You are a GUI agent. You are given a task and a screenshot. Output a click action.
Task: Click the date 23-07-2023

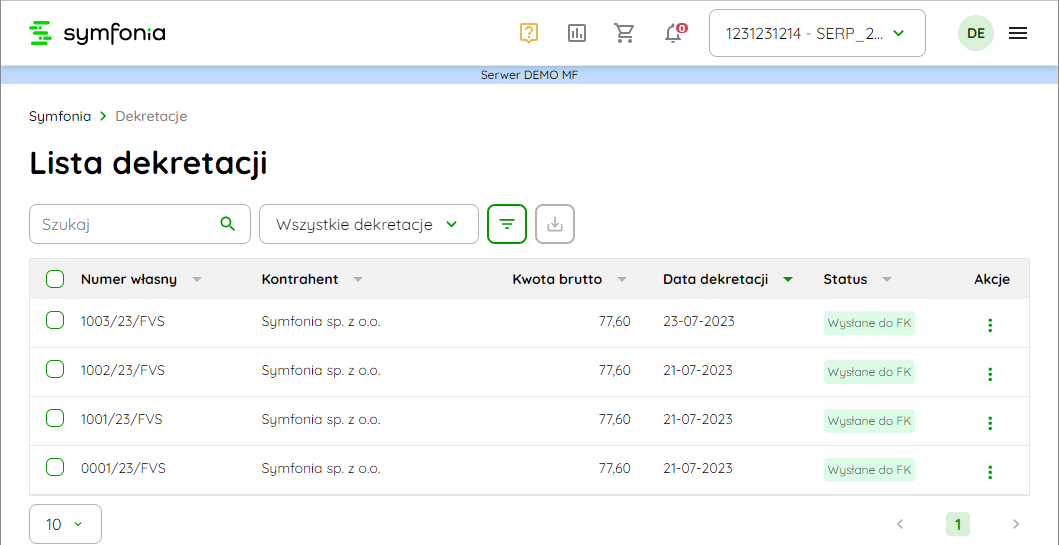[699, 321]
